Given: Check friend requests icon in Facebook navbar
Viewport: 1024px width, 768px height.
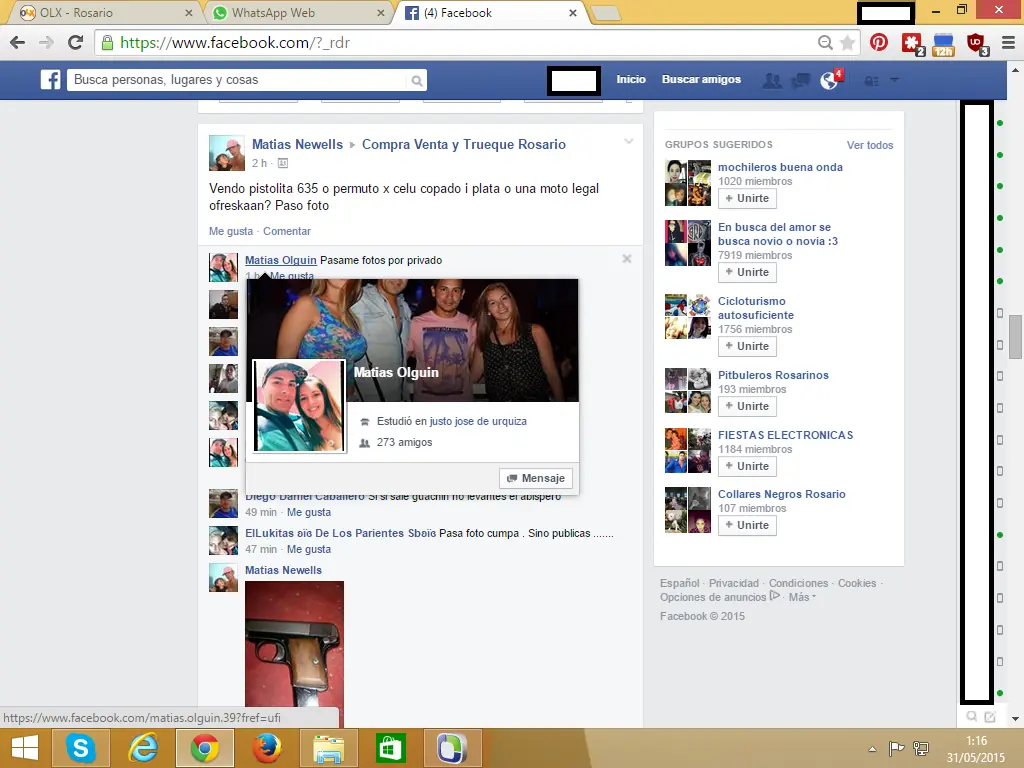Looking at the screenshot, I should point(772,79).
